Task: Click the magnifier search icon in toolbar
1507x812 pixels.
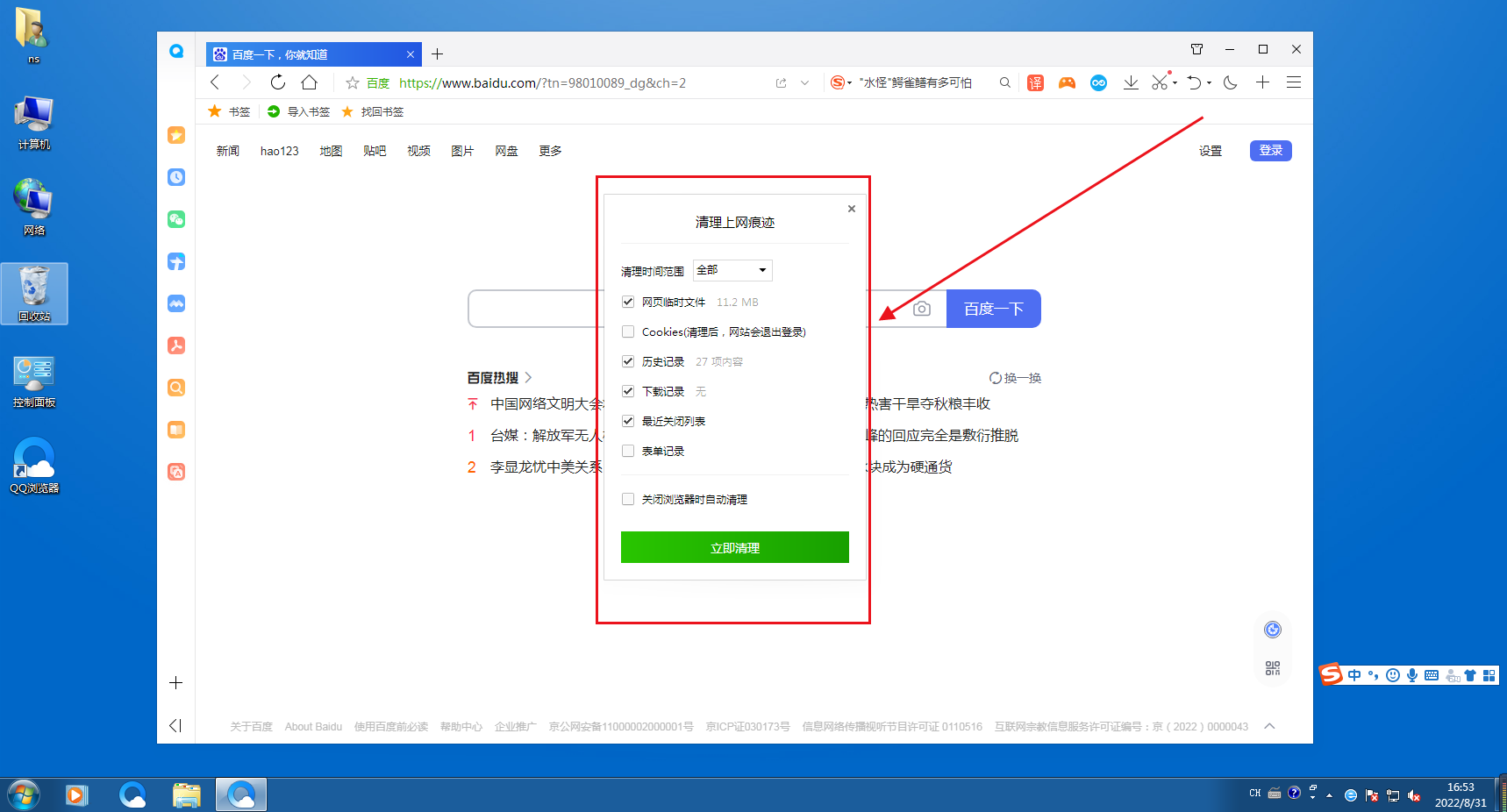Action: pos(1005,82)
